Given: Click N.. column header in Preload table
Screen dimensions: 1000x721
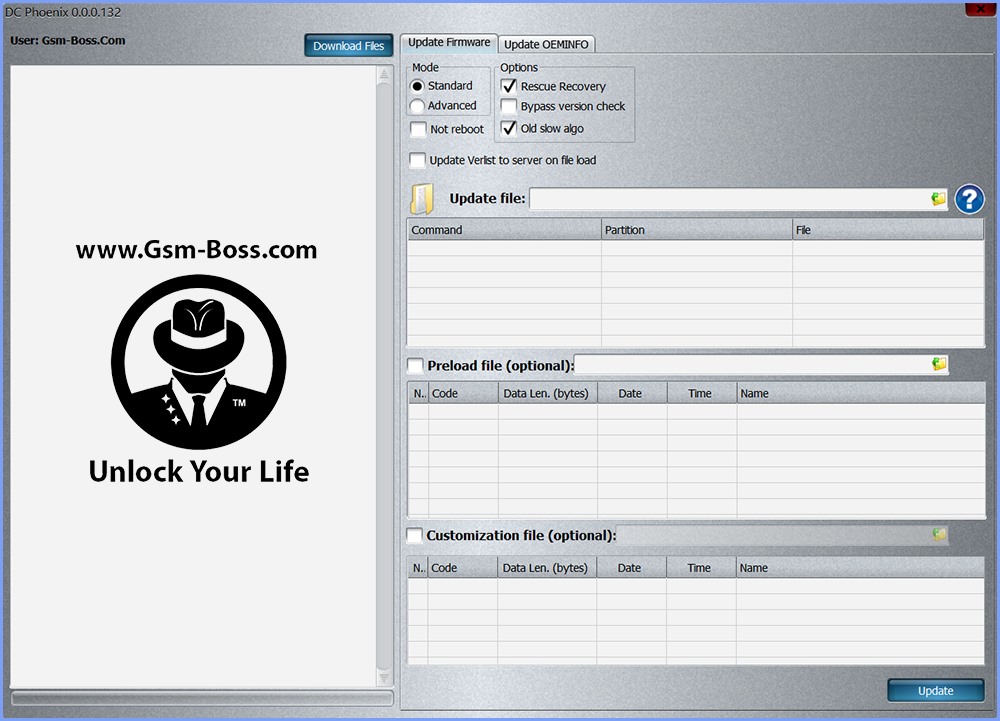Looking at the screenshot, I should coord(418,393).
